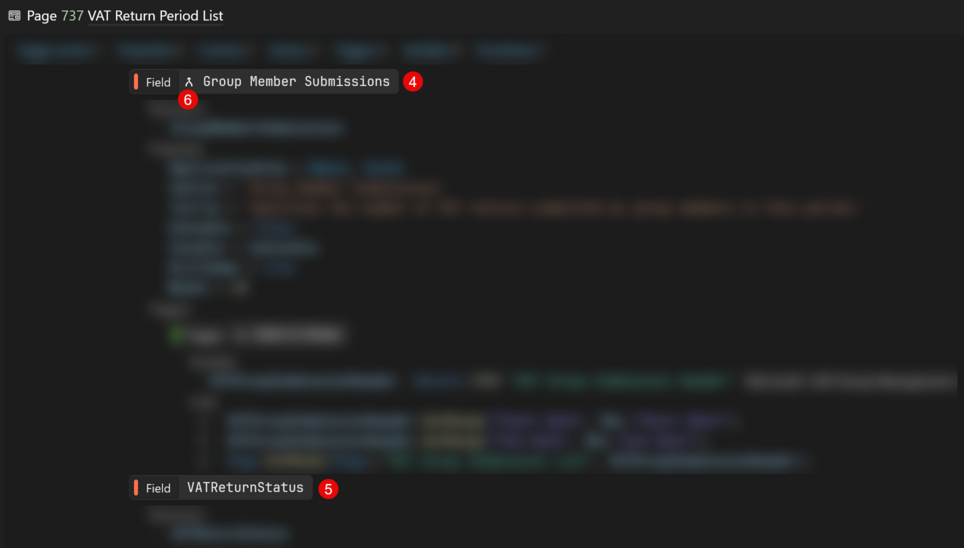Image resolution: width=964 pixels, height=548 pixels.
Task: Open the Group Member Submissions field name
Action: coord(296,82)
